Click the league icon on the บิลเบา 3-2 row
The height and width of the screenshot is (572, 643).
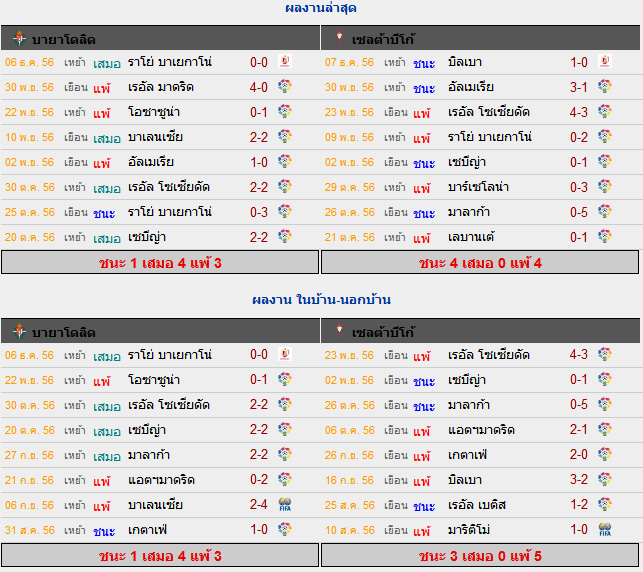click(x=605, y=479)
